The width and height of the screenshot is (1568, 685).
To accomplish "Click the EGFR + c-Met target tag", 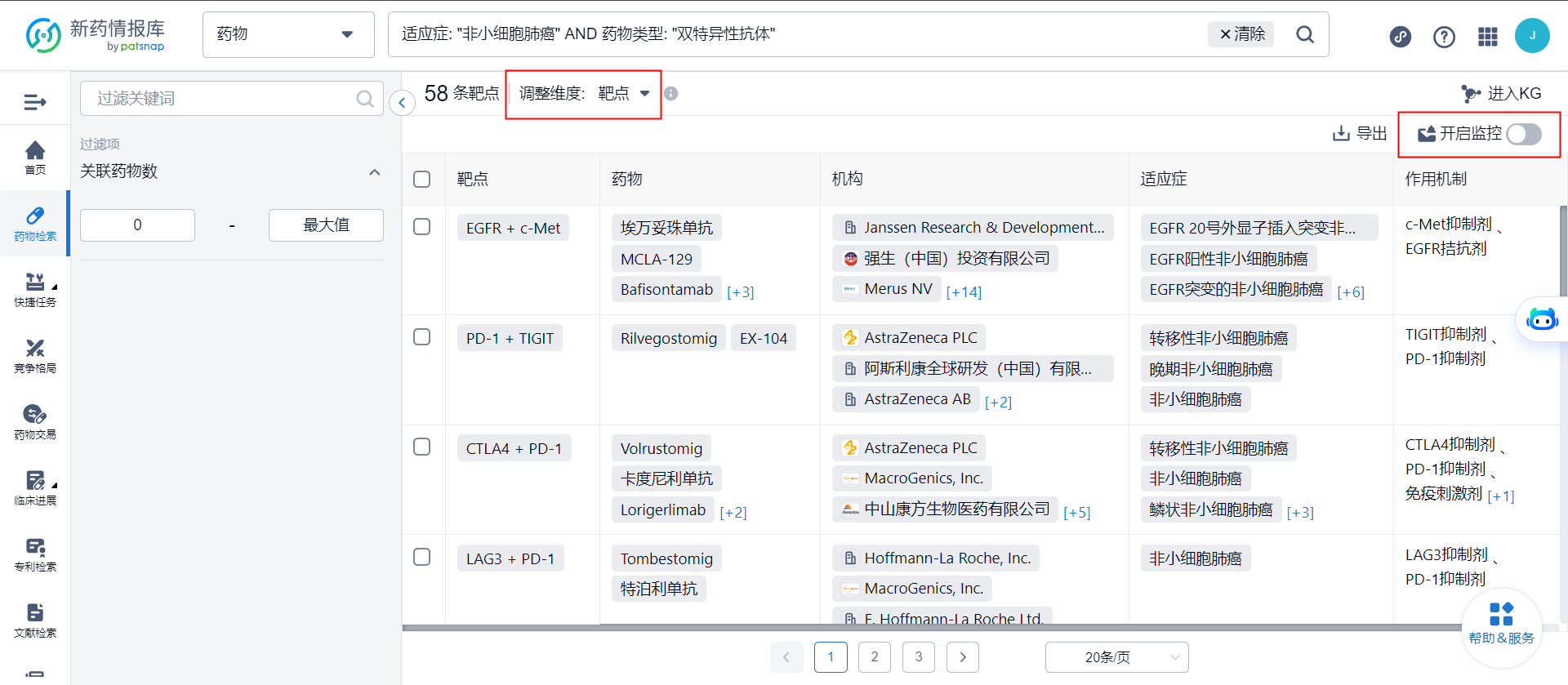I will click(513, 228).
